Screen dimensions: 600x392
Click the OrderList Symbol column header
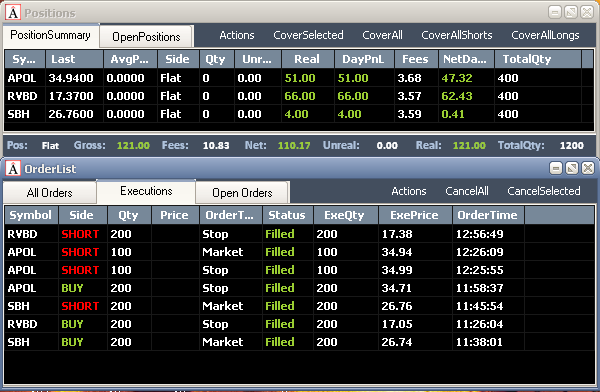click(31, 215)
